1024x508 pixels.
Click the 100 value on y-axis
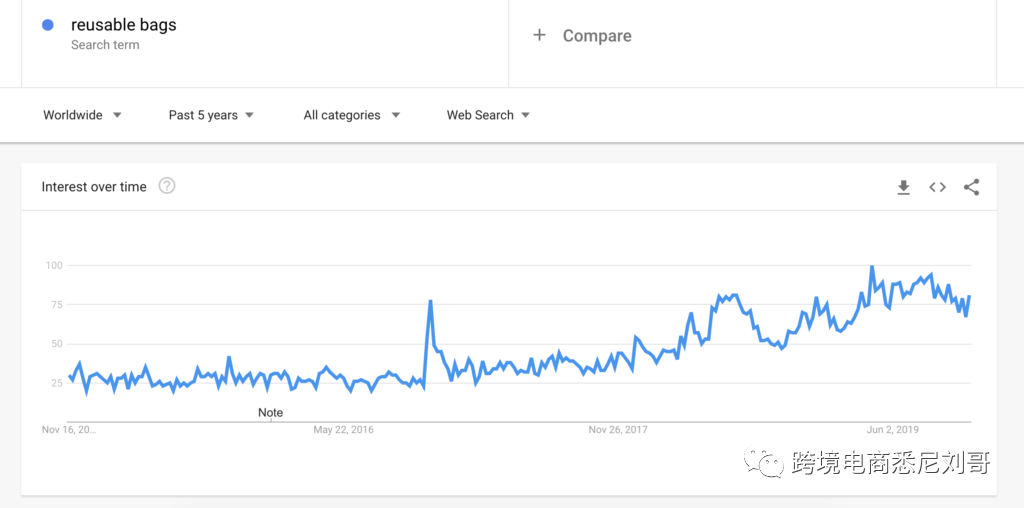click(x=54, y=265)
